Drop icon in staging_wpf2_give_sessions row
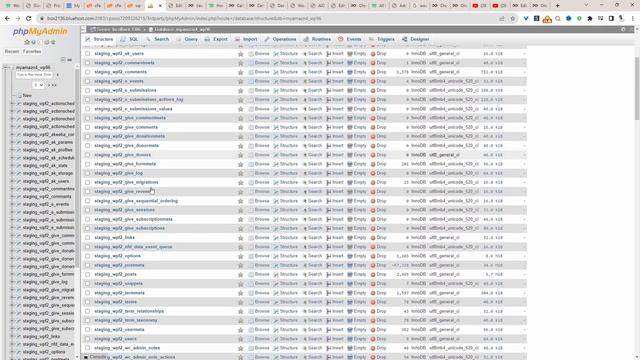 coord(373,210)
